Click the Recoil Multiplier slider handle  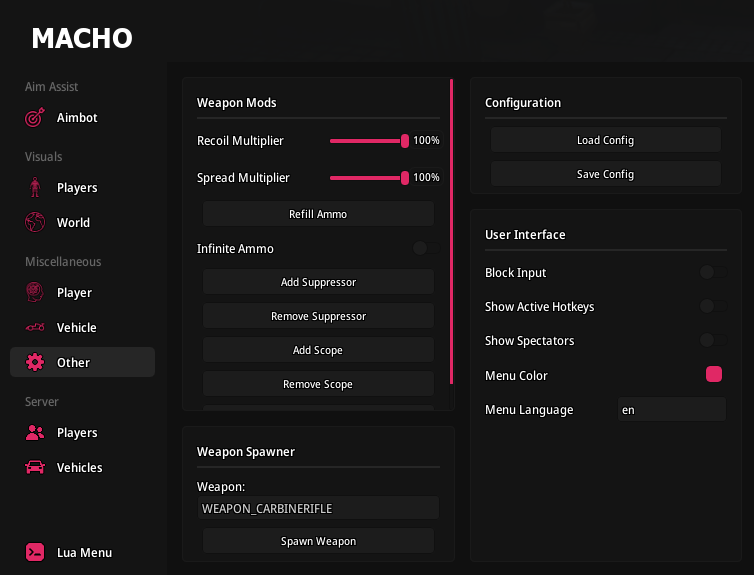click(x=405, y=141)
